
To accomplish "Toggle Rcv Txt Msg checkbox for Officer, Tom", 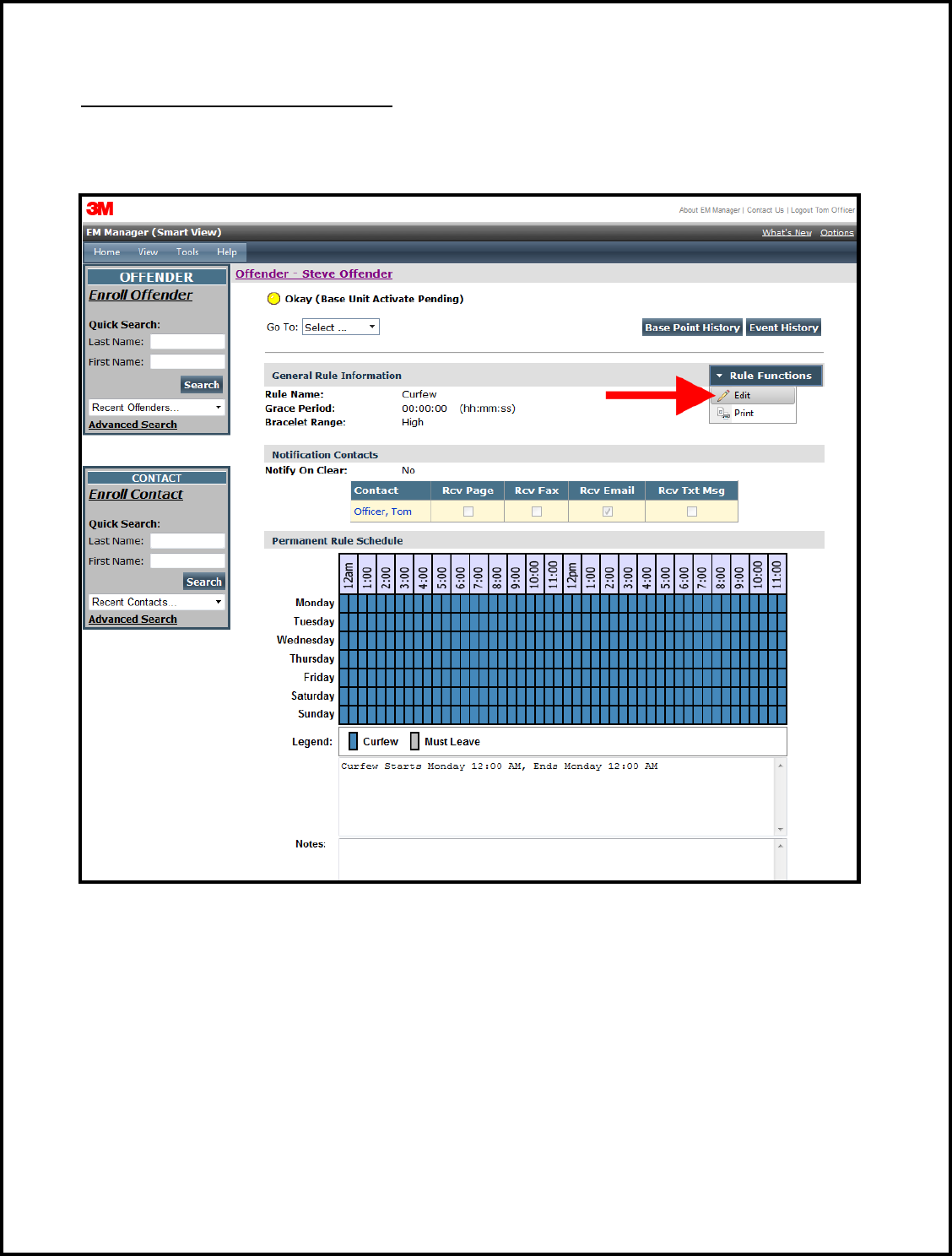I will click(692, 512).
